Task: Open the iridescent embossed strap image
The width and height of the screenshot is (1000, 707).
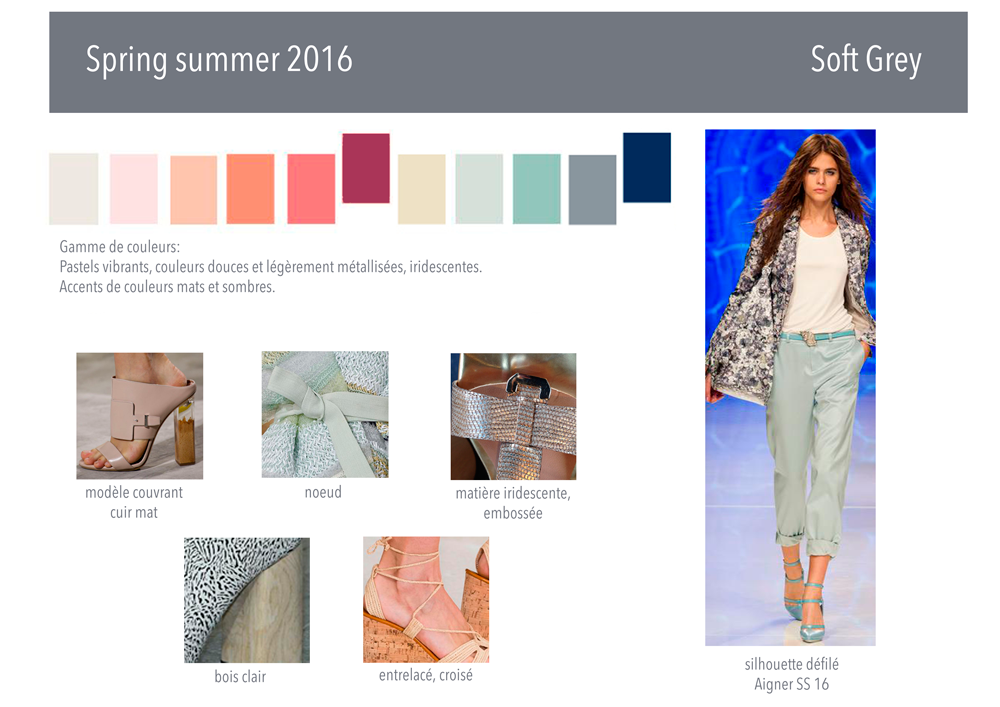Action: tap(513, 416)
